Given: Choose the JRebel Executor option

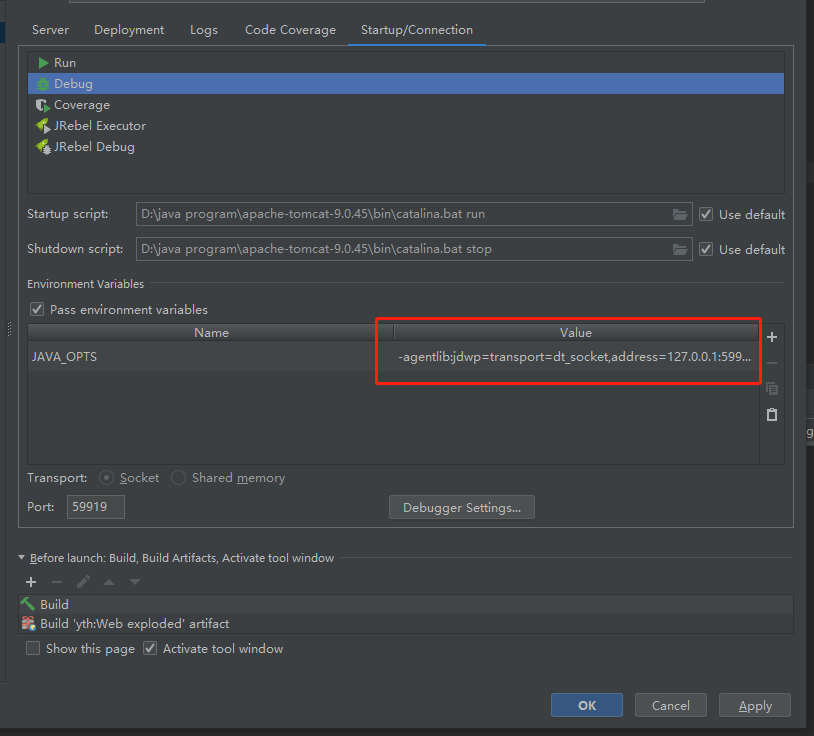Looking at the screenshot, I should [99, 125].
